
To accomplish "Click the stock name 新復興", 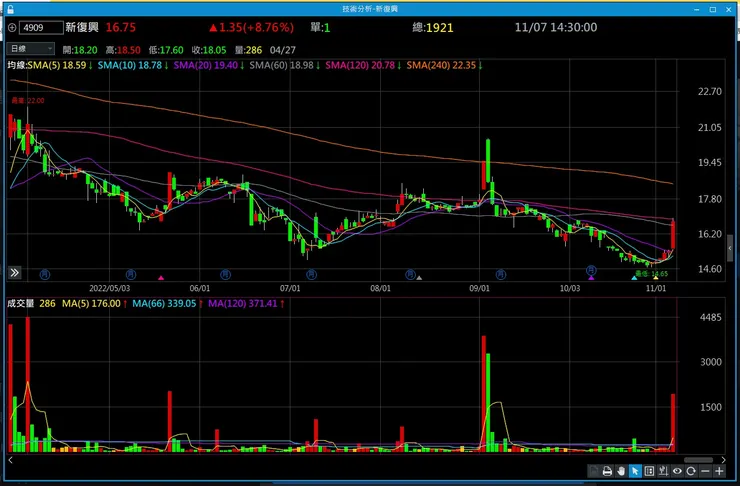I will point(82,27).
